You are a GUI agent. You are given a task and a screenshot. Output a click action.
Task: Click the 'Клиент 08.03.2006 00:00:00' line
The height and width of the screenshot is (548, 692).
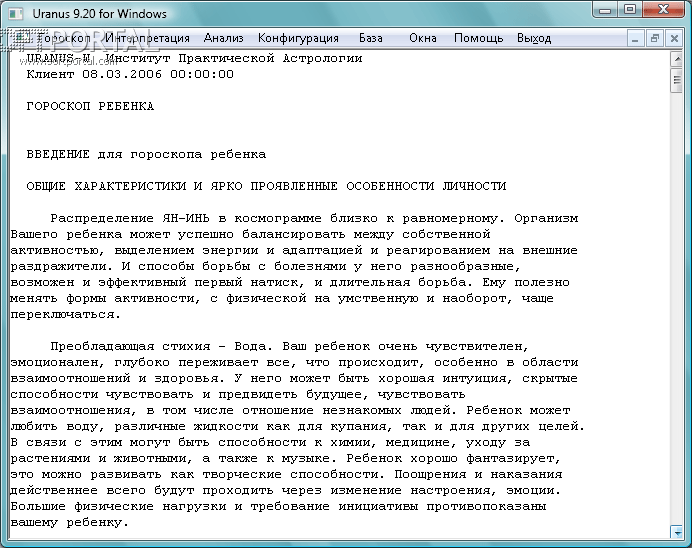(x=130, y=74)
